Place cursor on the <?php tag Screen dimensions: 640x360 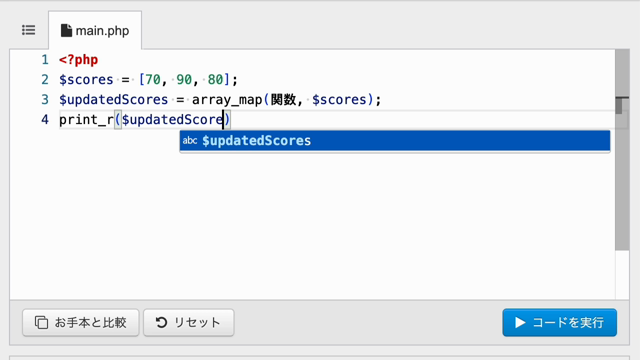click(x=78, y=60)
